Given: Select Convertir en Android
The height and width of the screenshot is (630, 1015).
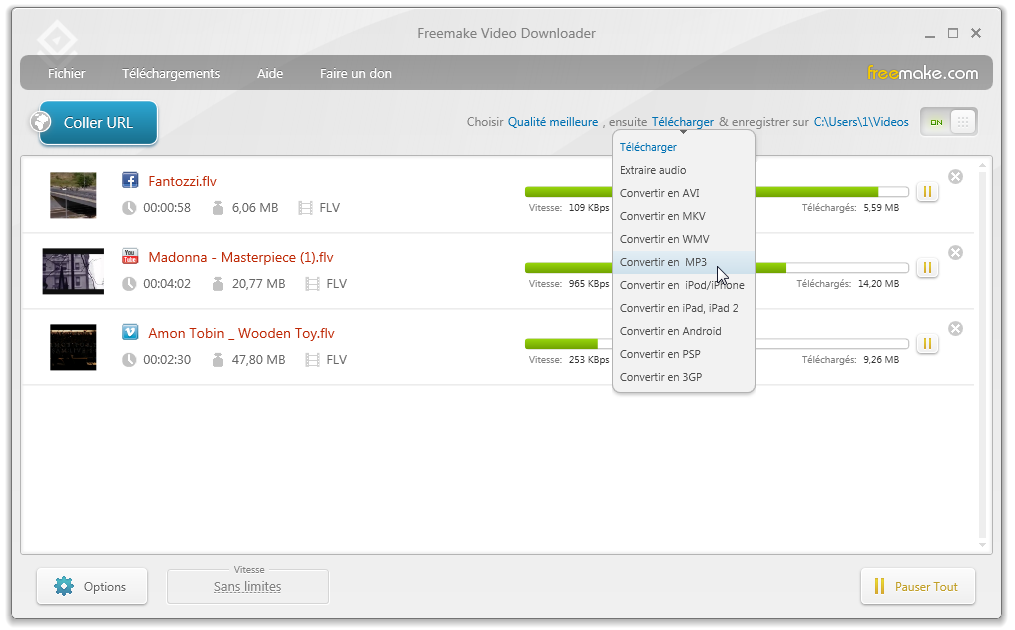Looking at the screenshot, I should [684, 331].
